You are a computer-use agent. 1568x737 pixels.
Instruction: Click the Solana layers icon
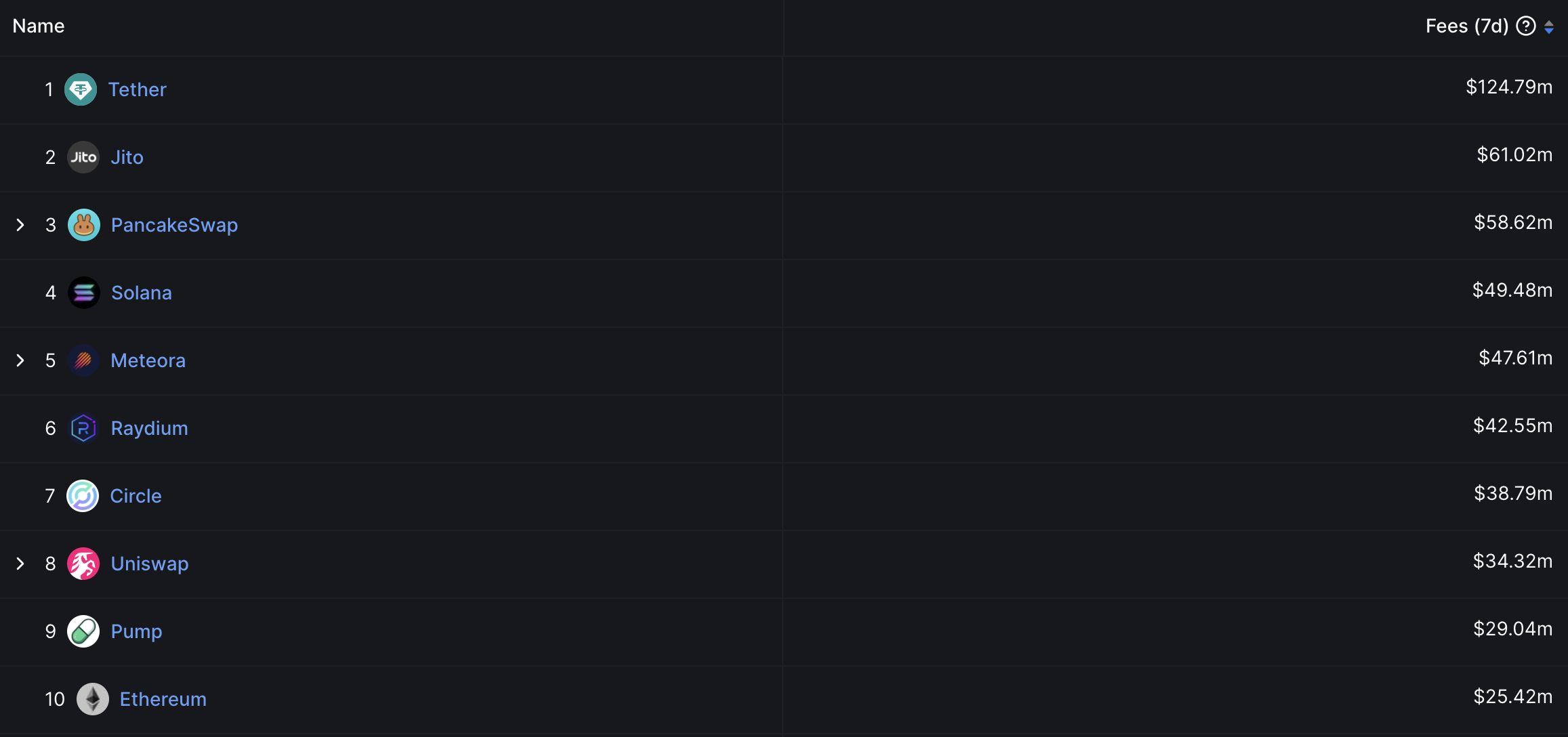tap(82, 292)
